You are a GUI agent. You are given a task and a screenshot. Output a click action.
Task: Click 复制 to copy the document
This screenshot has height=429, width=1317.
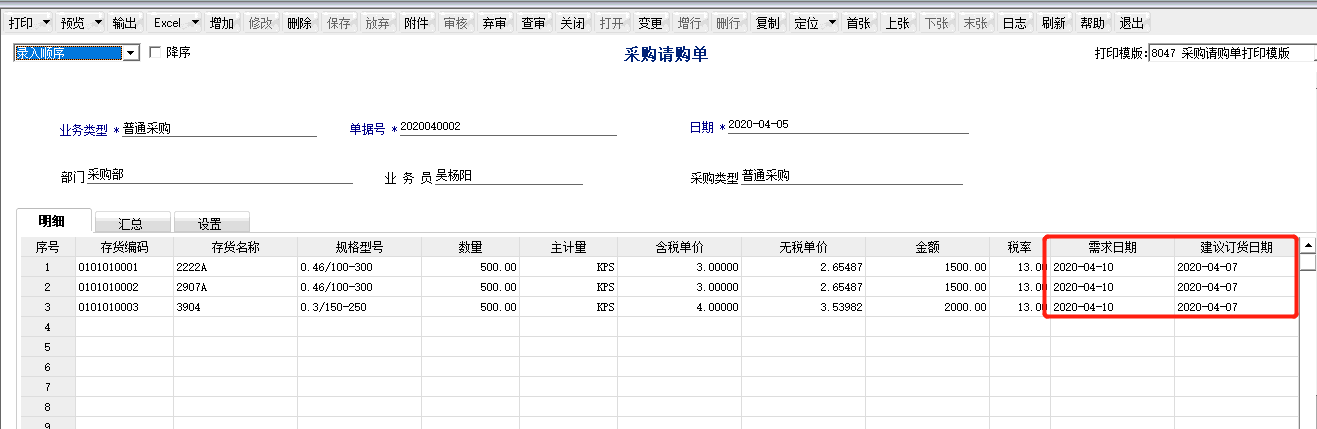click(767, 23)
